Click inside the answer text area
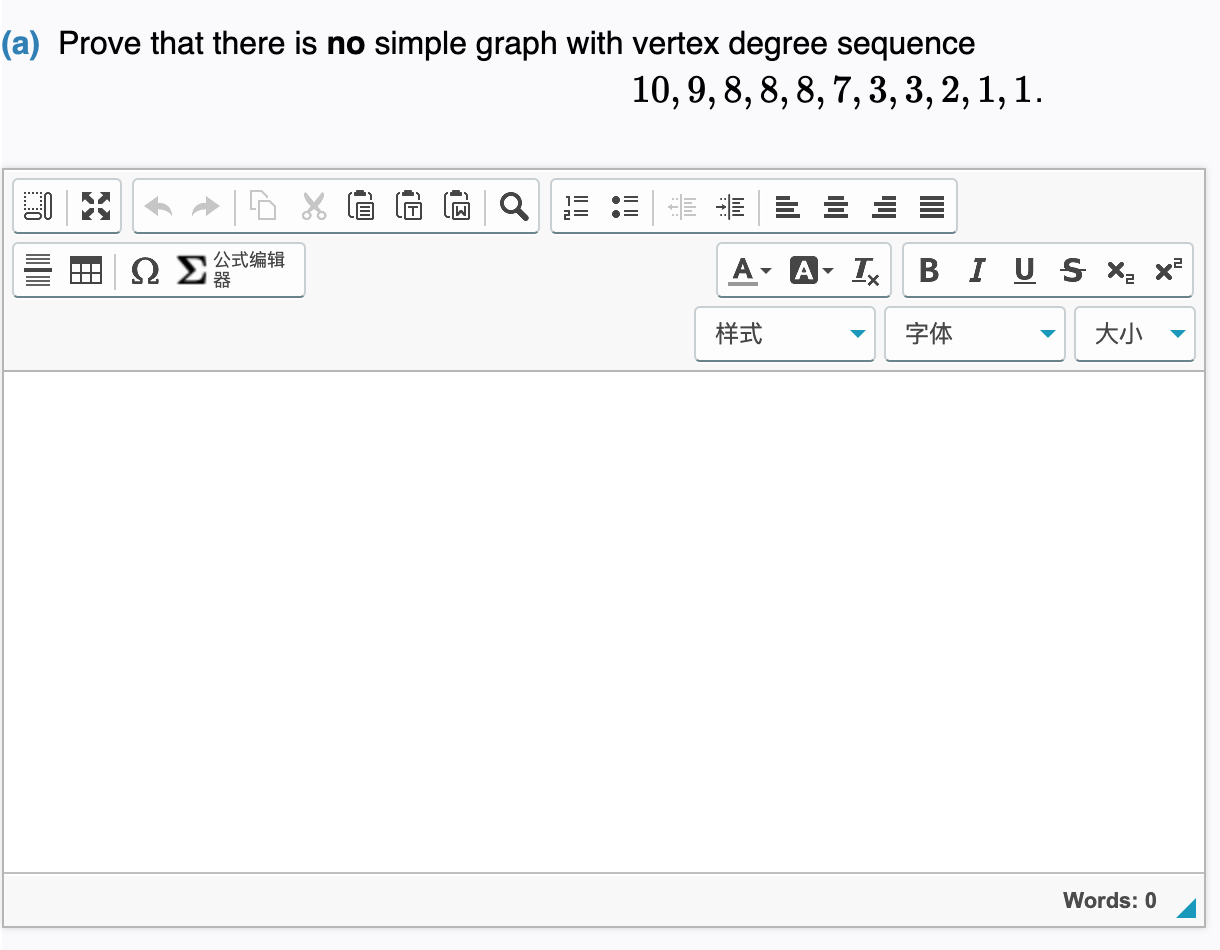 pyautogui.click(x=604, y=622)
